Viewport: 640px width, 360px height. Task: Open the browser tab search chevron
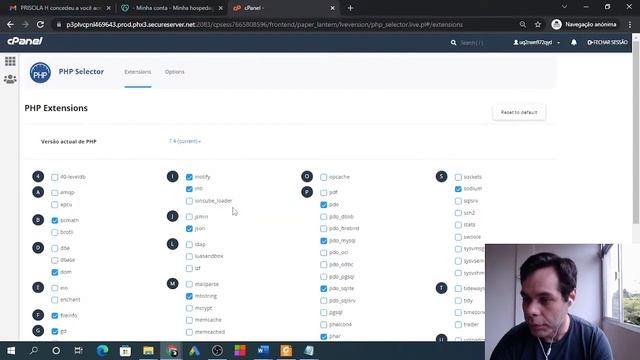point(564,7)
